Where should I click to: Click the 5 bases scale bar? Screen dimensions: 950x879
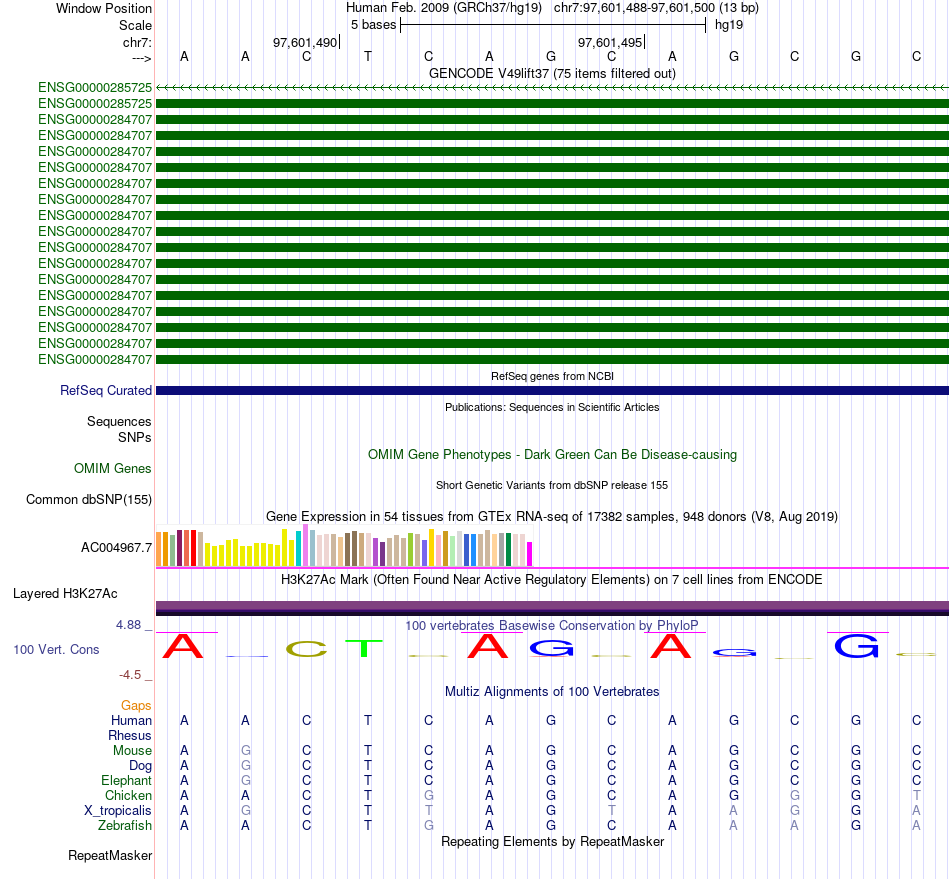553,25
